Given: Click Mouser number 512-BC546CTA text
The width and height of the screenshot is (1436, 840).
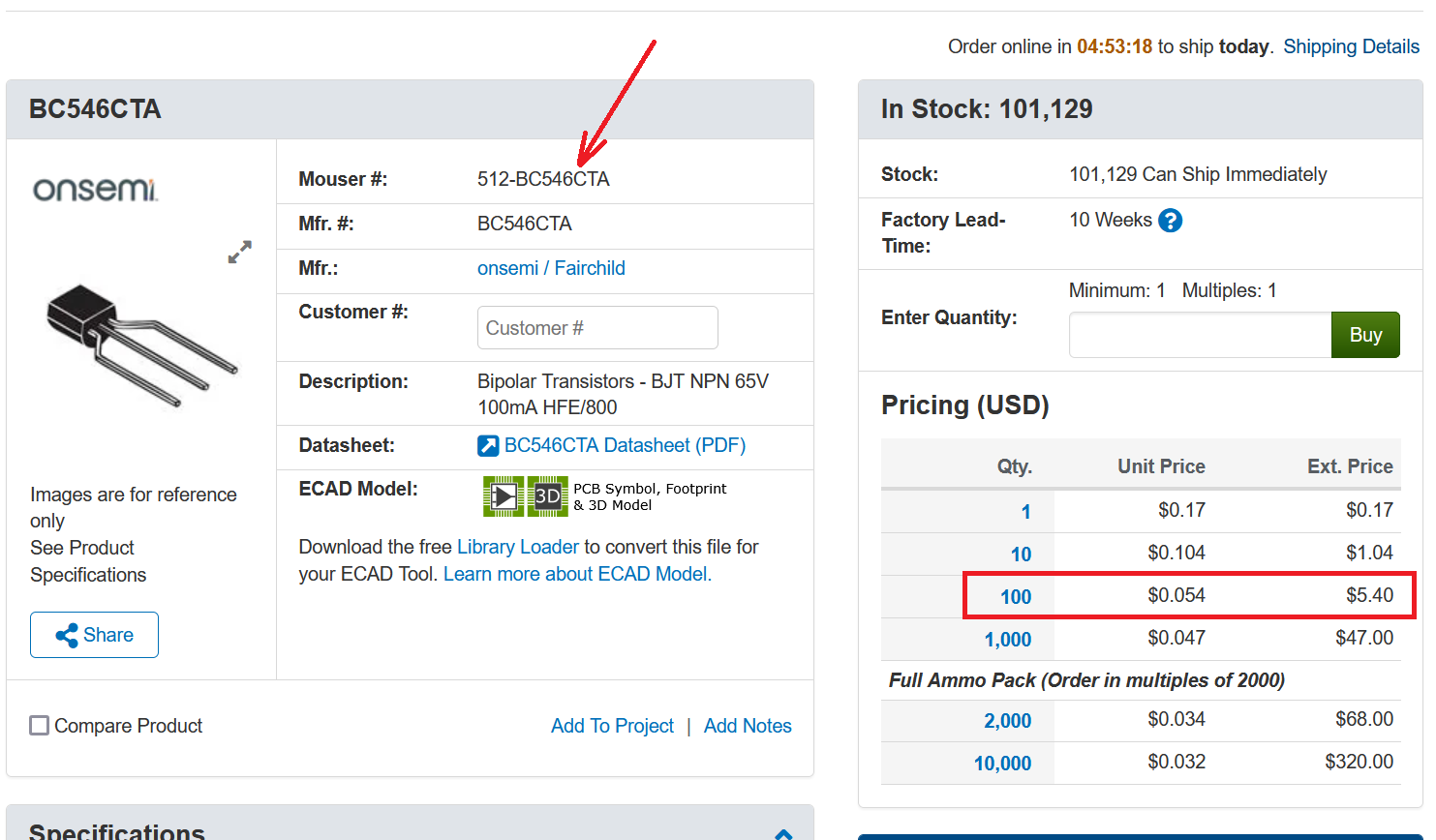Looking at the screenshot, I should point(543,179).
